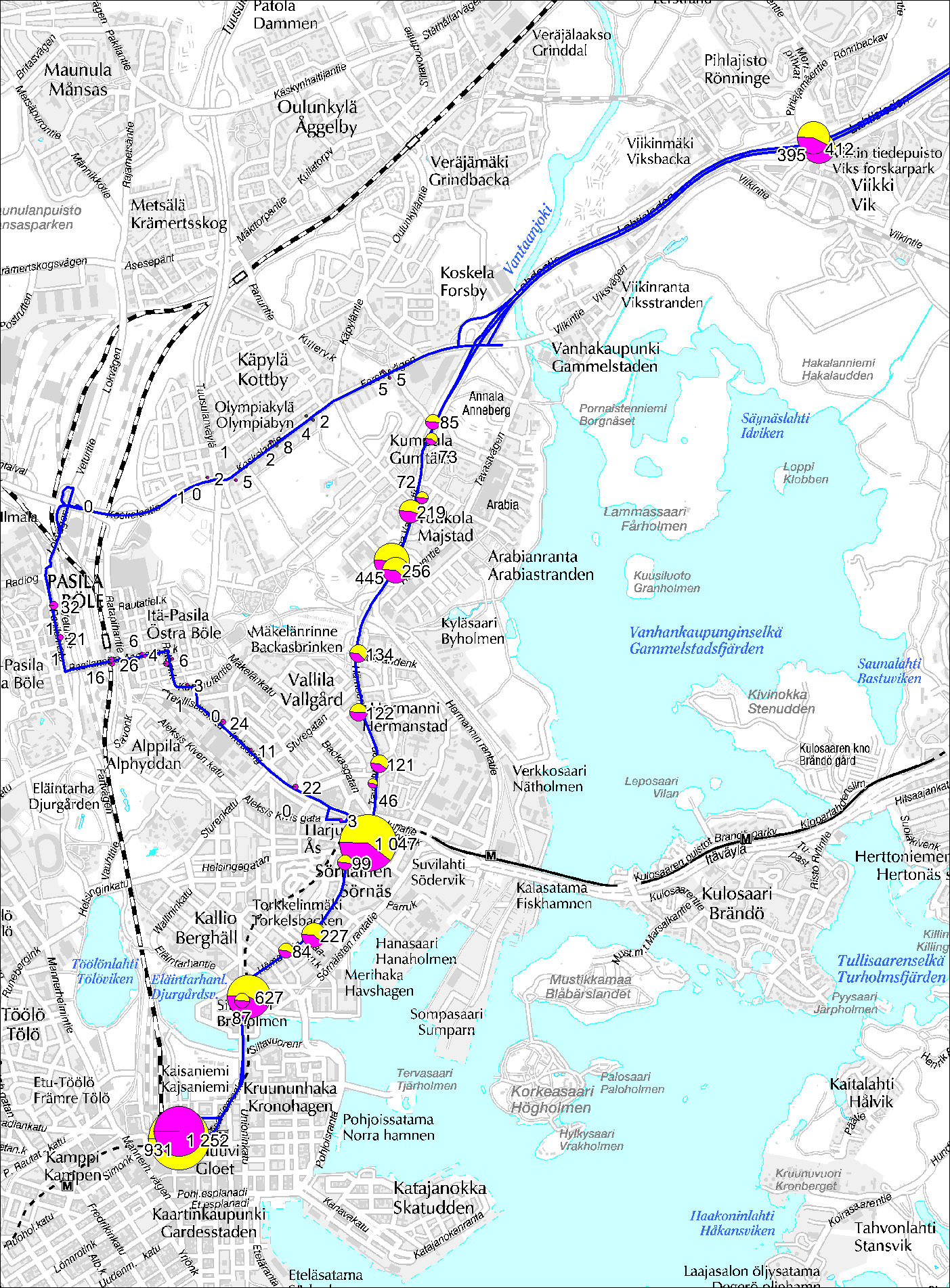950x1288 pixels.
Task: Click the Kivinokka Stenudden label
Action: click(x=781, y=701)
